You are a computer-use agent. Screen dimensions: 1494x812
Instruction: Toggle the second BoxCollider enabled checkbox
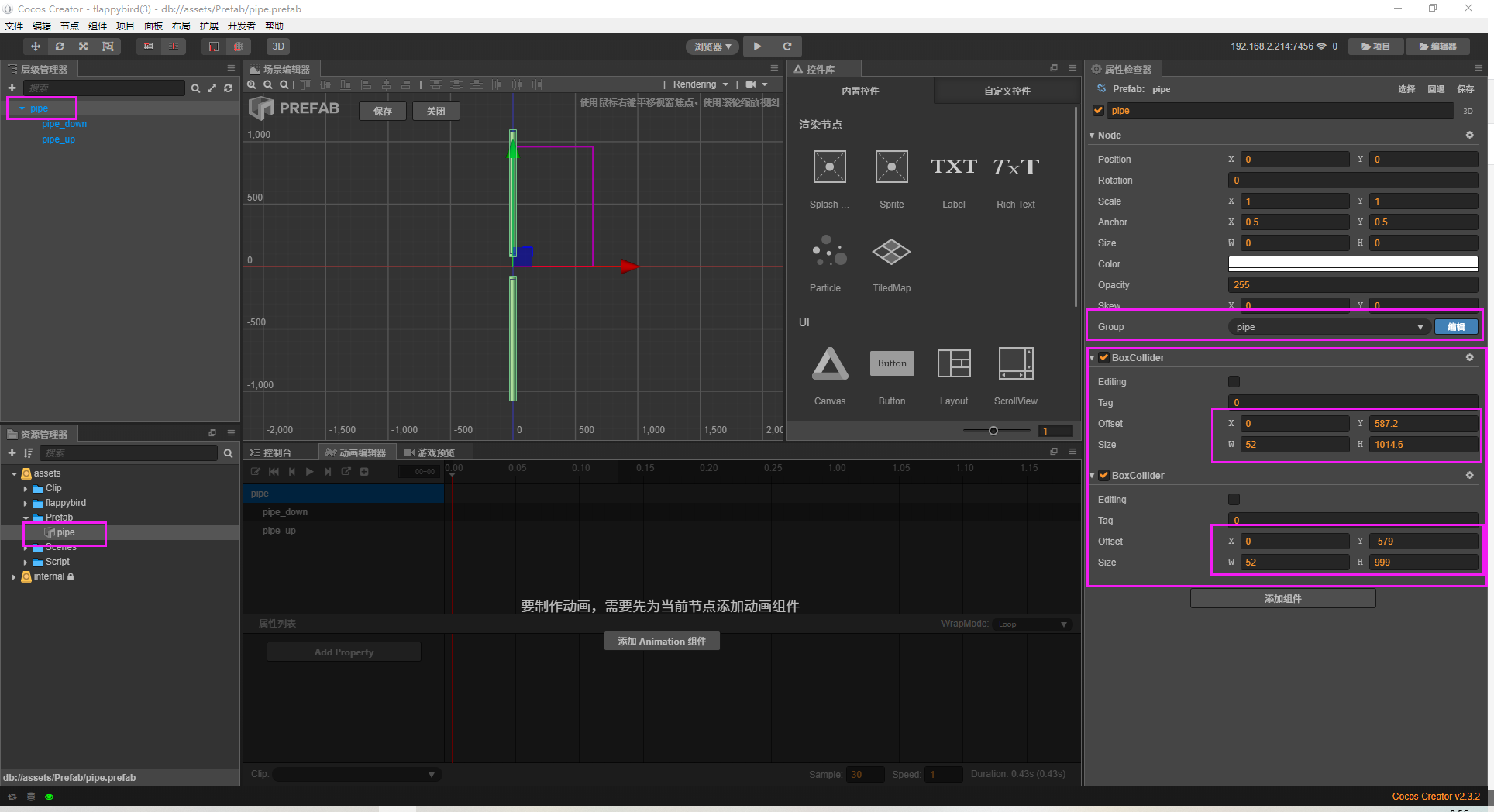click(1104, 476)
